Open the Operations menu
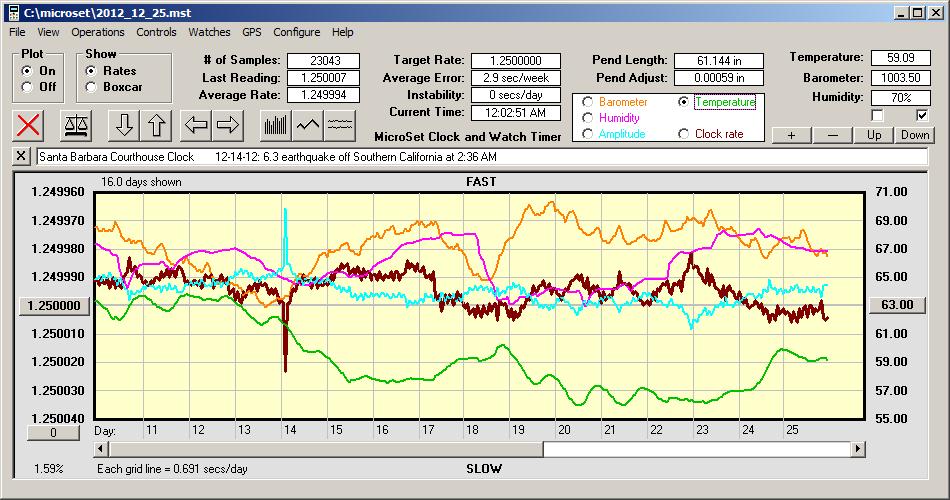 pyautogui.click(x=98, y=32)
